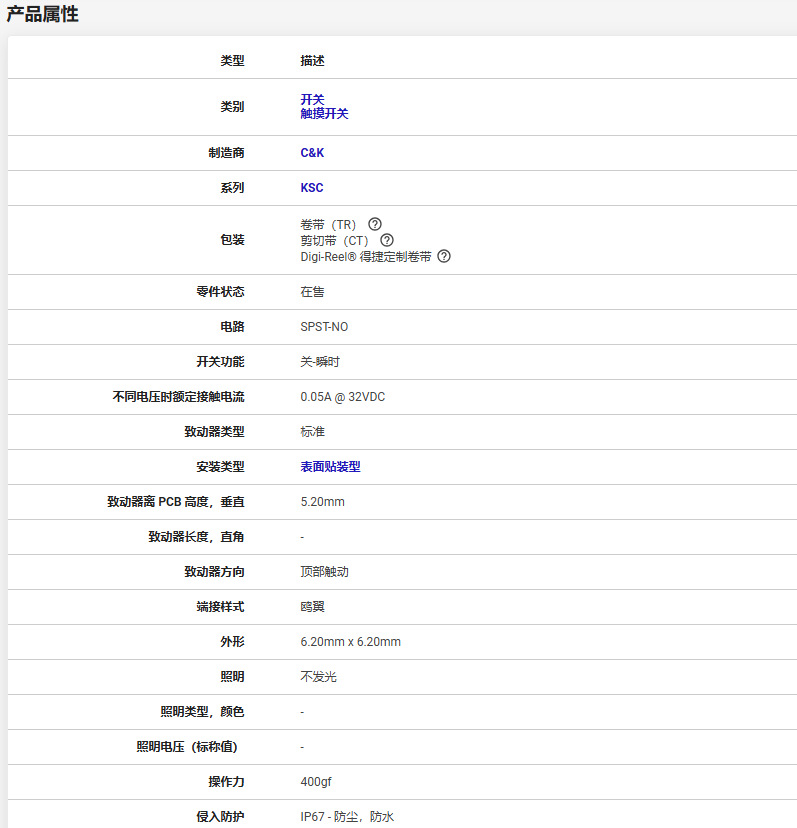Select the 400gf operating force value
The image size is (797, 828).
coord(316,782)
